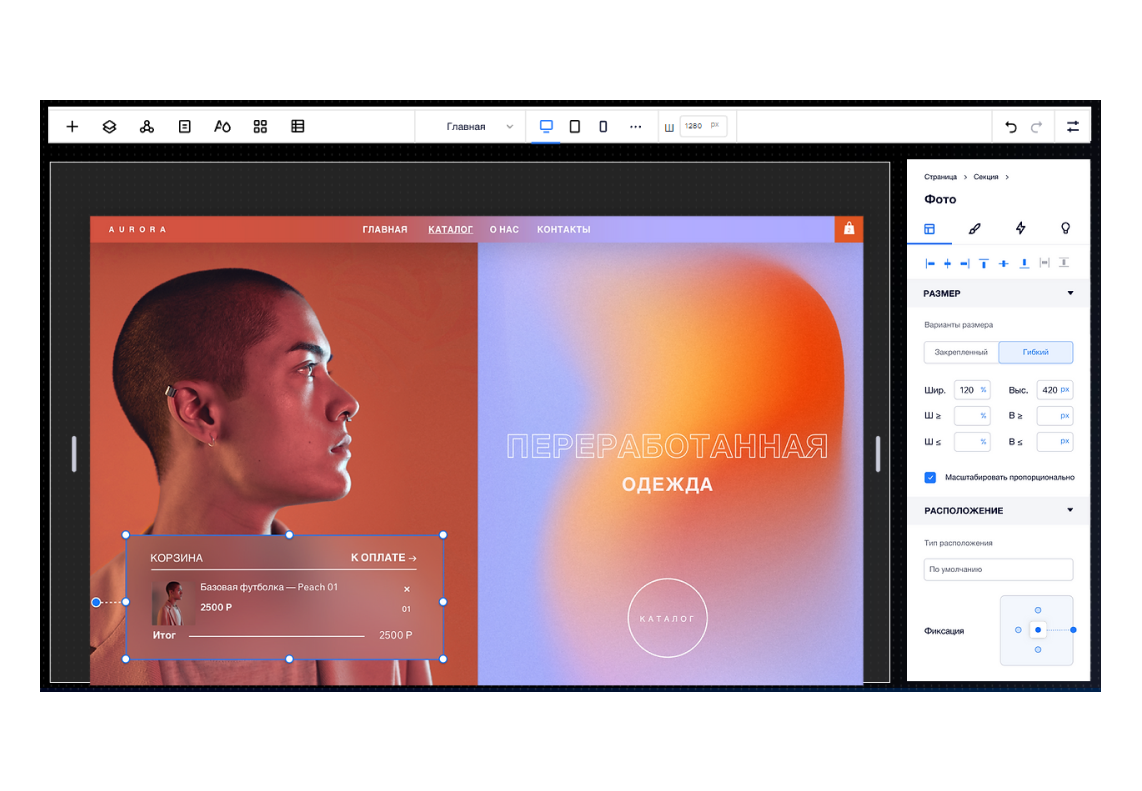This screenshot has width=1142, height=791.
Task: Select left fixation point
Action: (1018, 630)
